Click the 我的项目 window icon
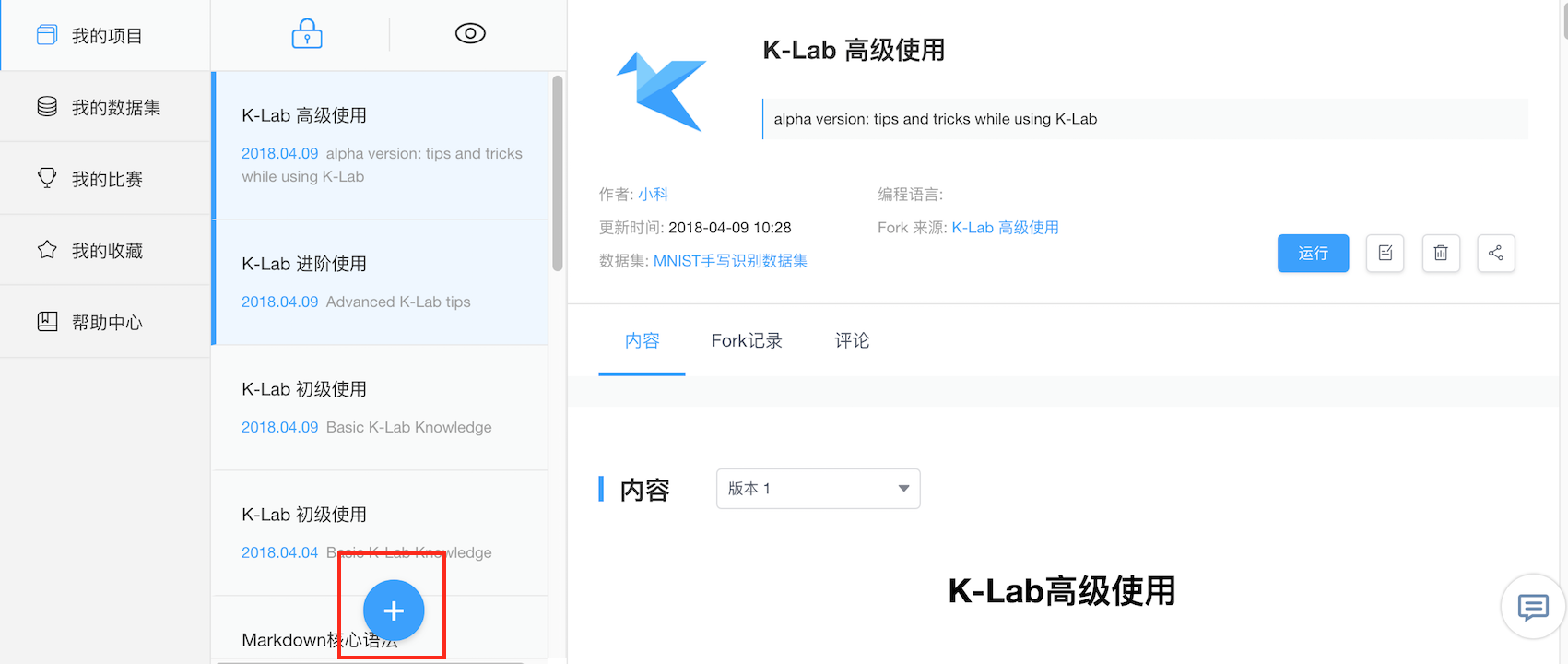Screen dimensions: 1568x664 pyautogui.click(x=47, y=35)
